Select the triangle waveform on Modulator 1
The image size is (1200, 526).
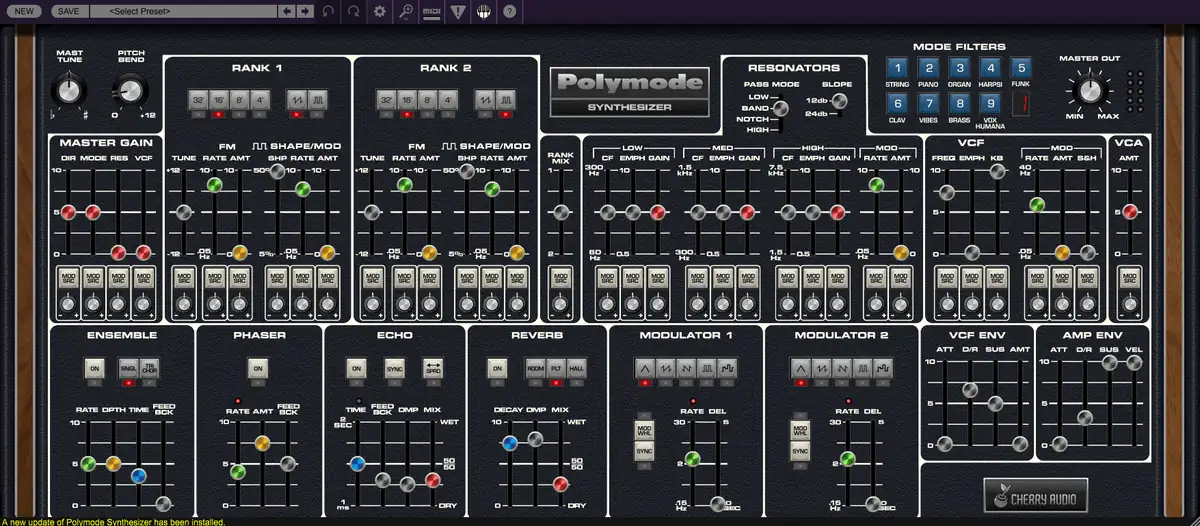coord(643,368)
